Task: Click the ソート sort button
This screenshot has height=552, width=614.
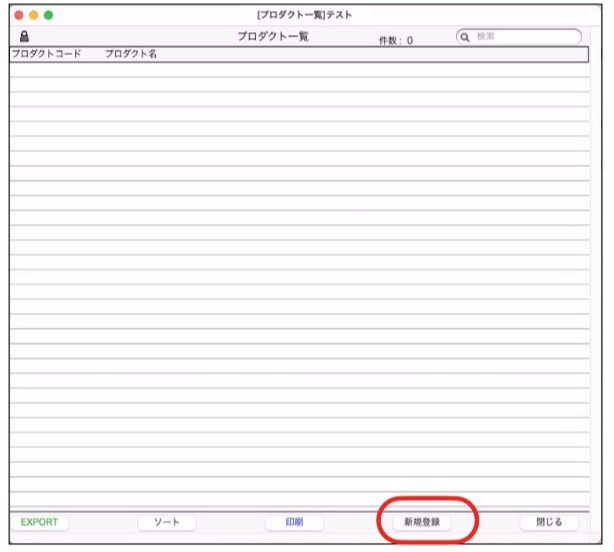Action: (x=166, y=522)
